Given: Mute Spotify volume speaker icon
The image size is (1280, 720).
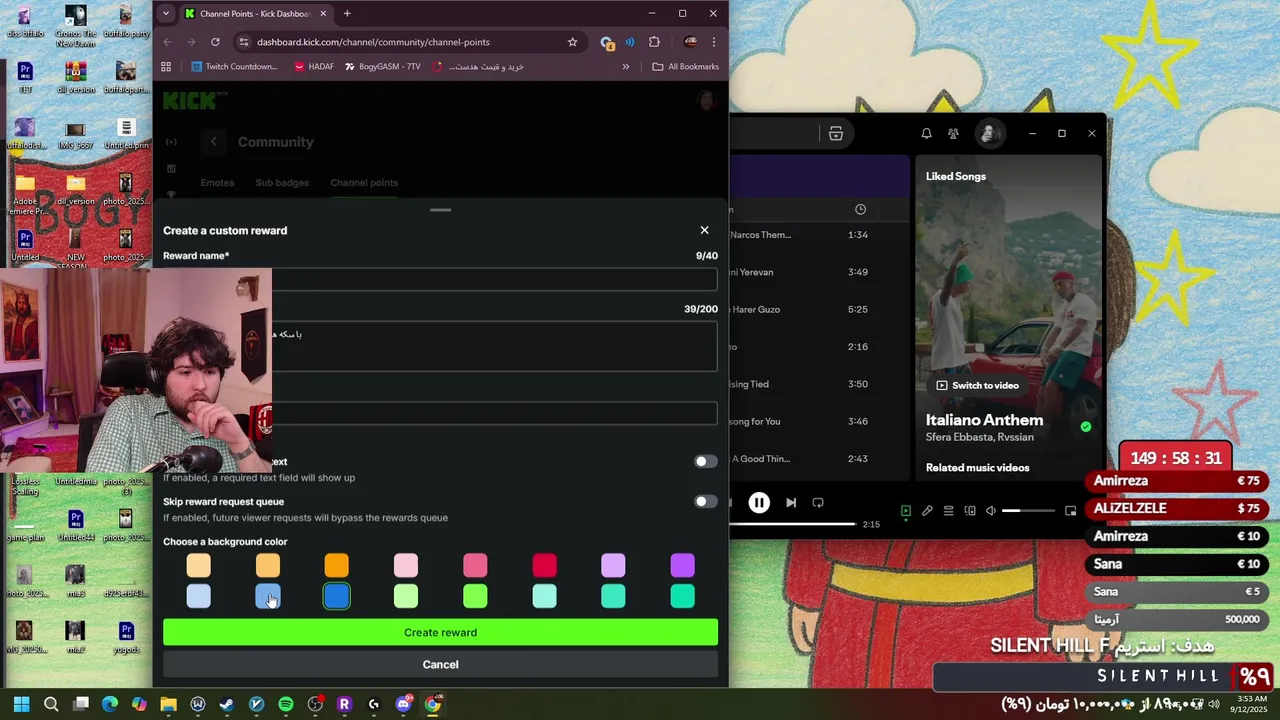Looking at the screenshot, I should 991,511.
